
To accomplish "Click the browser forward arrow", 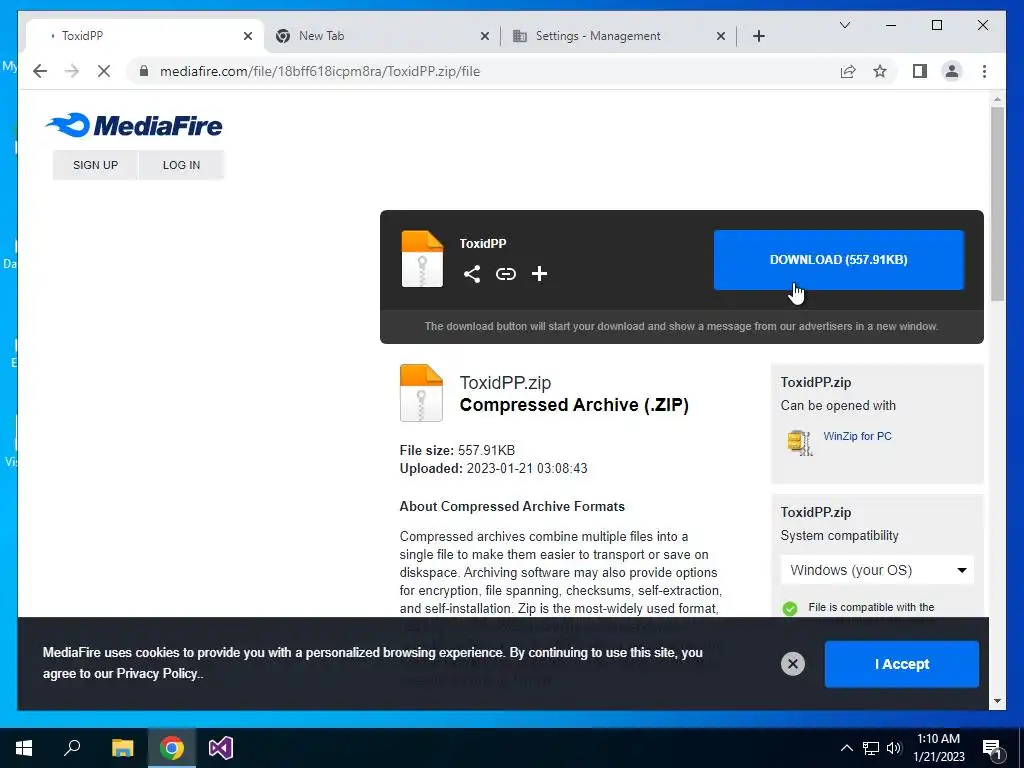I will (72, 71).
